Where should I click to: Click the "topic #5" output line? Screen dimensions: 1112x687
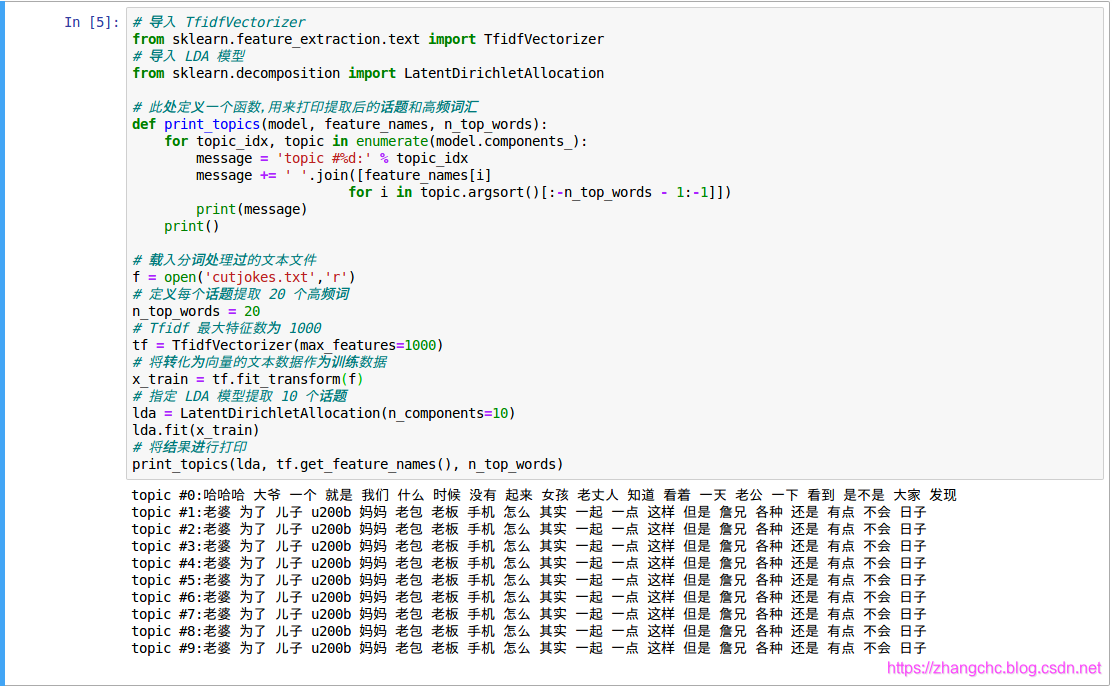point(529,581)
